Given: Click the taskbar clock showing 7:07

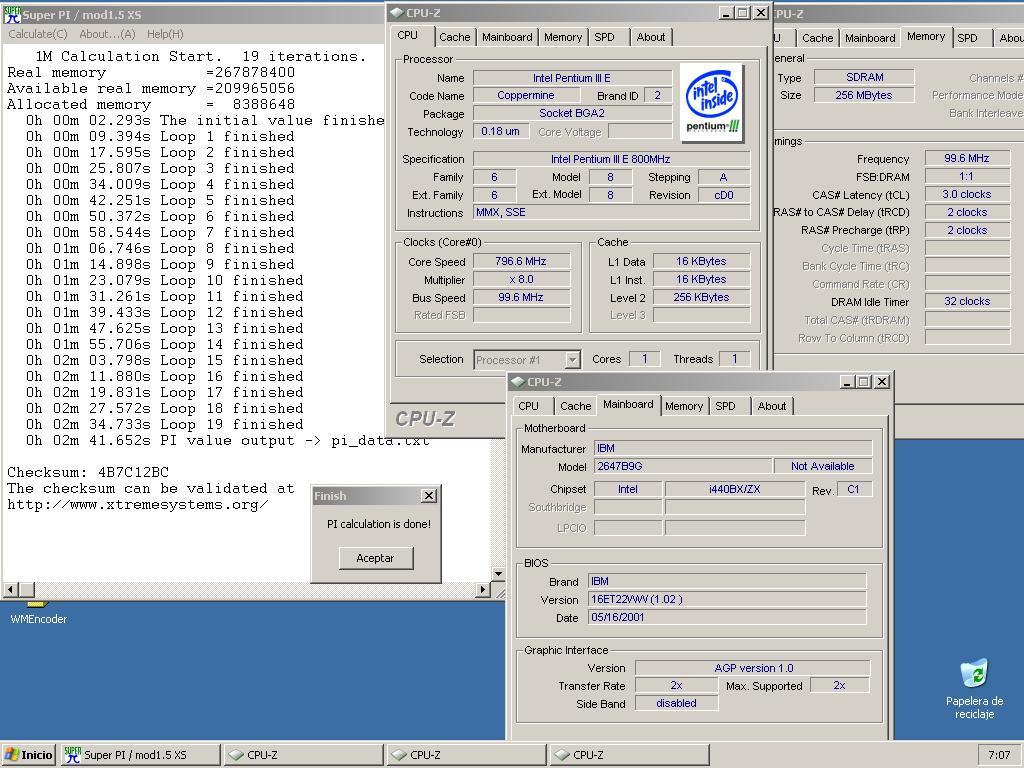Looking at the screenshot, I should [999, 755].
